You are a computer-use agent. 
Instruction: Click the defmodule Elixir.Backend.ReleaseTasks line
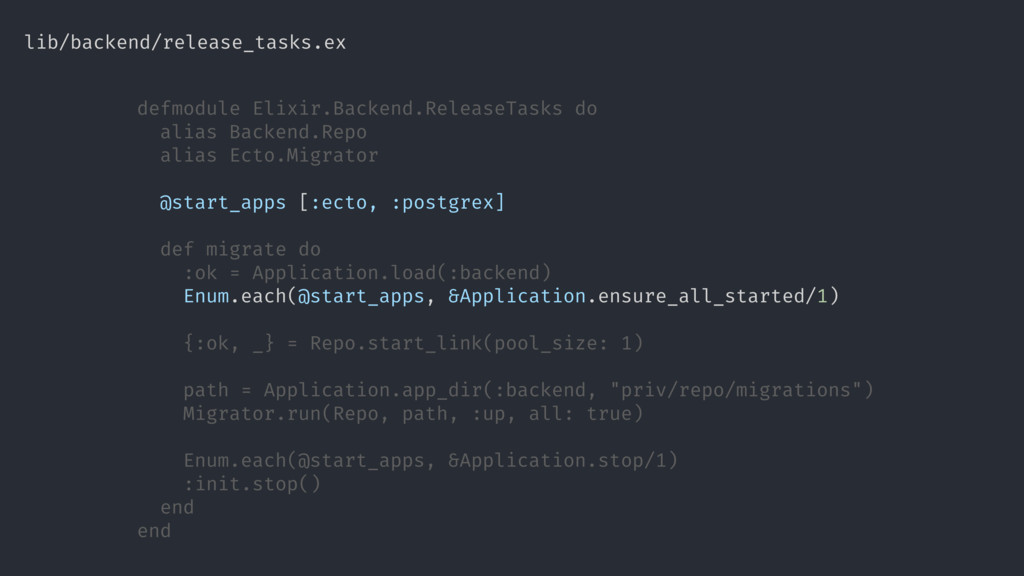(x=367, y=108)
